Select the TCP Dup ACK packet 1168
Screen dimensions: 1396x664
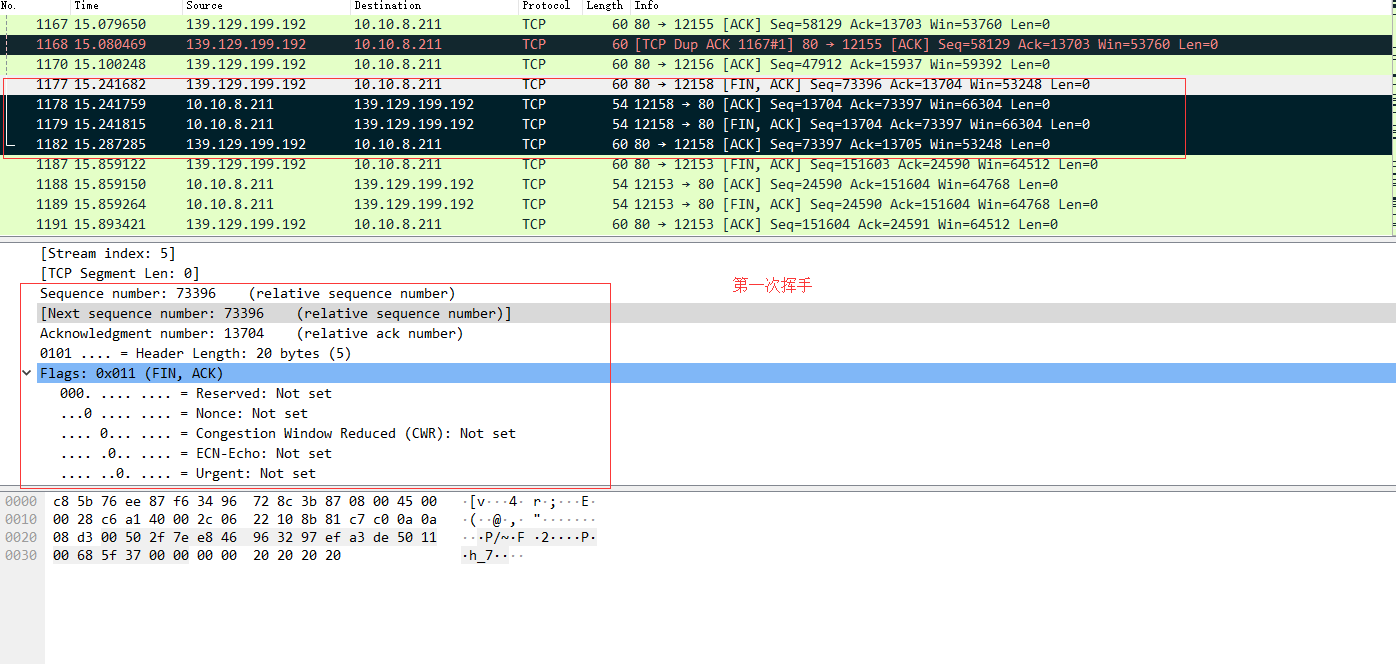click(x=698, y=44)
